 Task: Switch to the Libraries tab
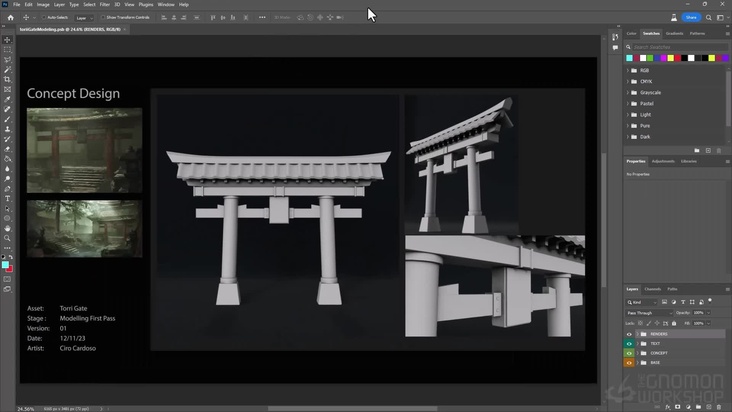689,161
